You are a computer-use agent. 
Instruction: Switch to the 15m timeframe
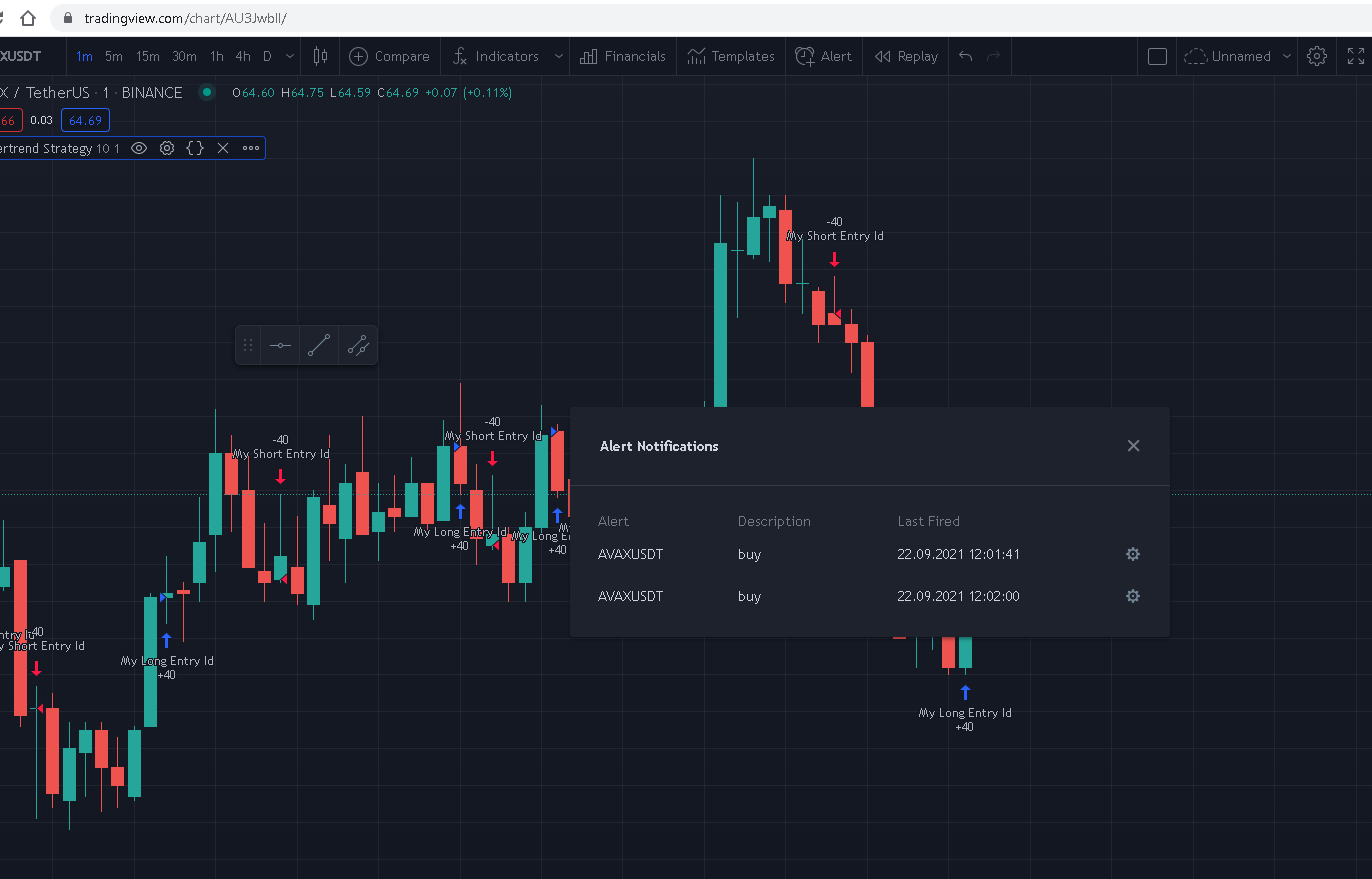click(x=148, y=57)
